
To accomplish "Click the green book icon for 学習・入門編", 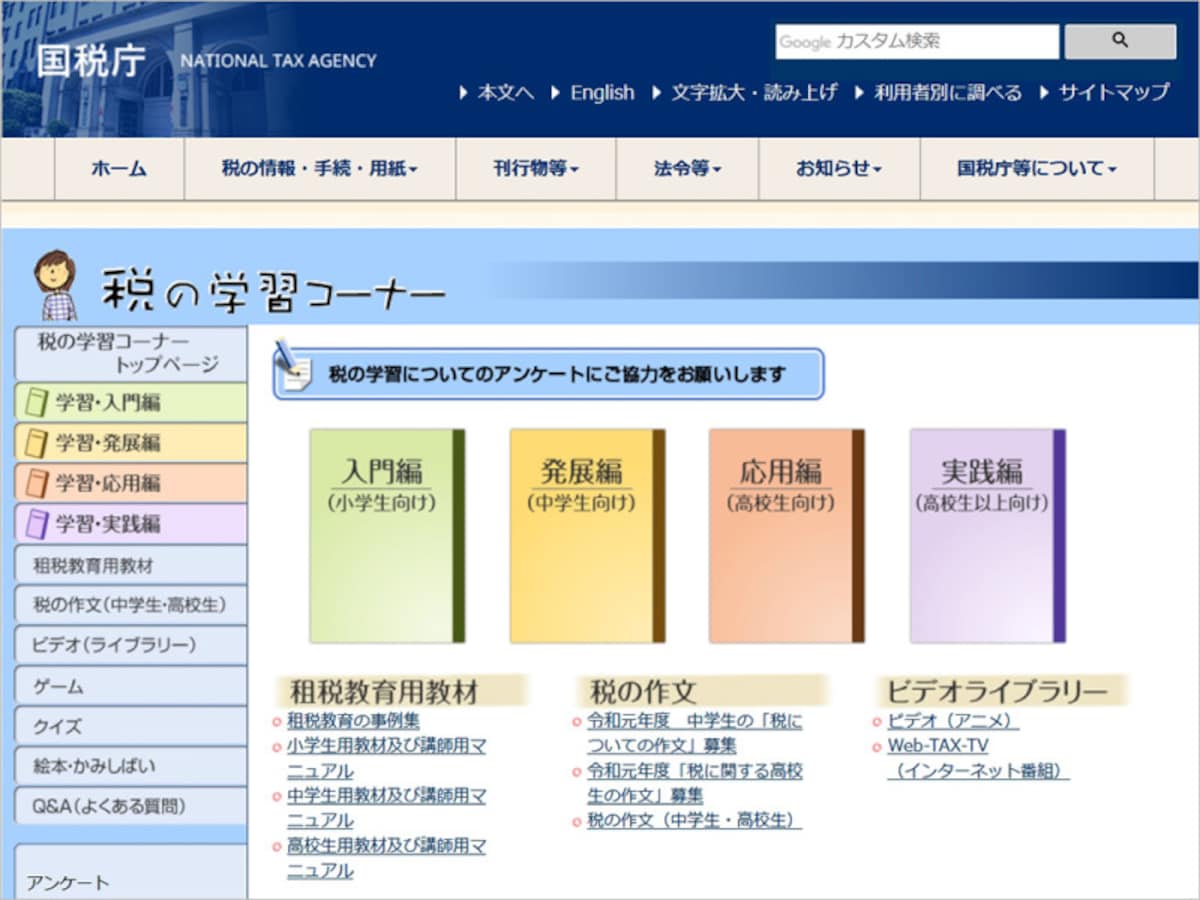I will coord(37,402).
